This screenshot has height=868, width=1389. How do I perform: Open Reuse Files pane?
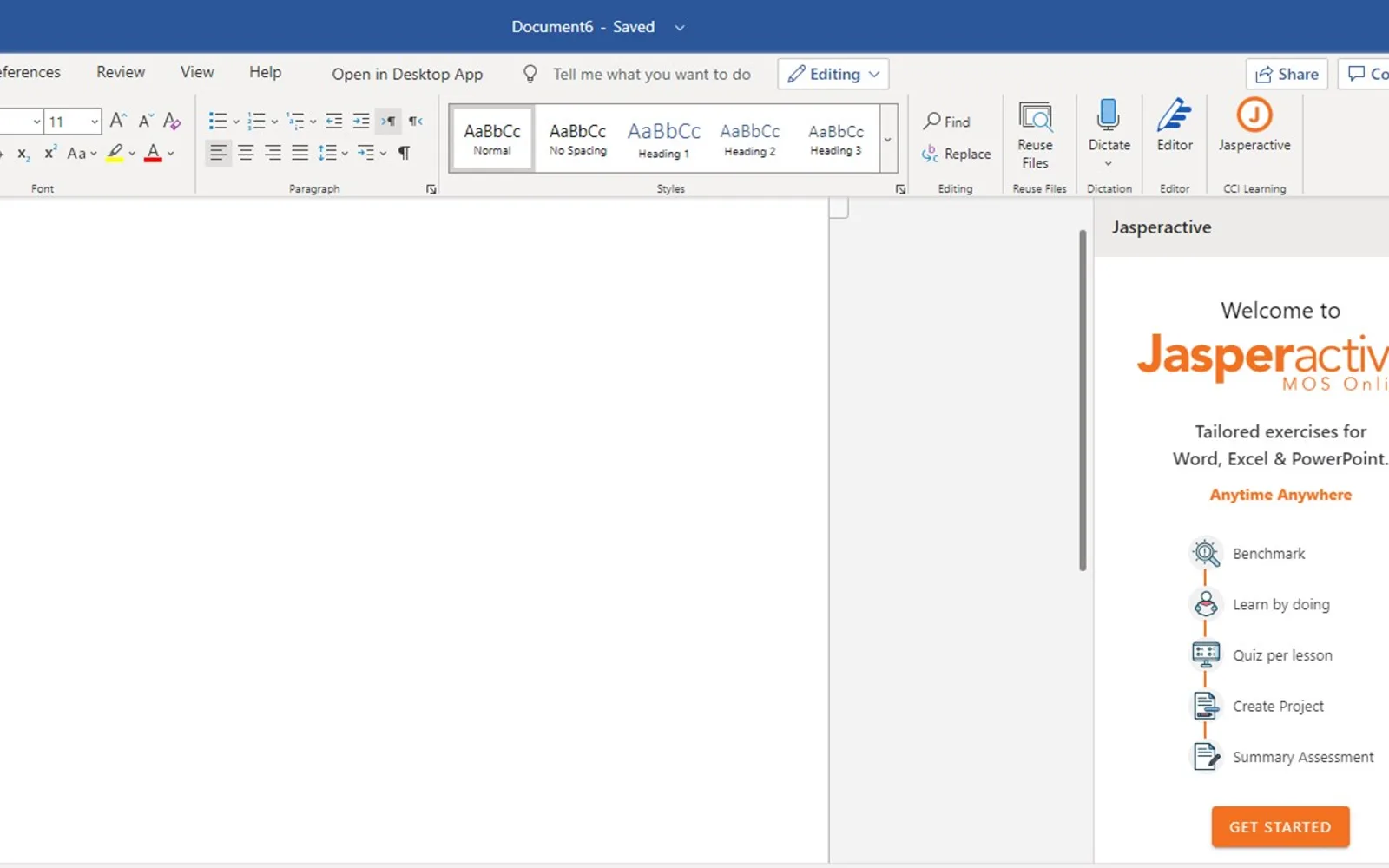click(1036, 135)
